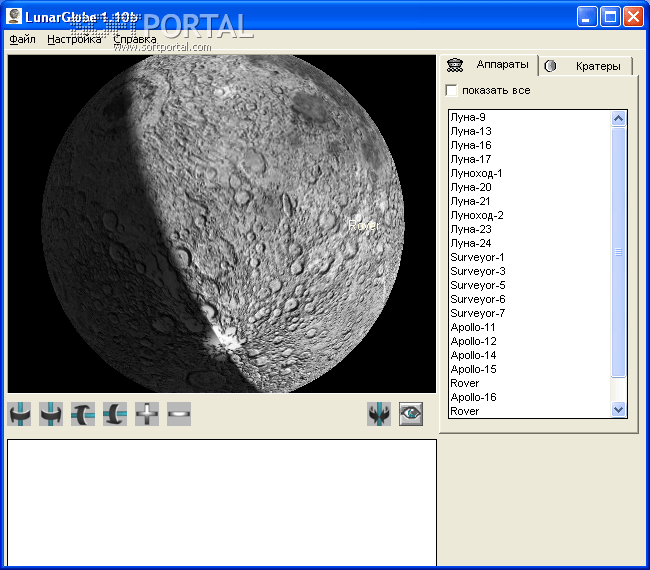Toggle the eye visibility button
The image size is (650, 570).
point(411,414)
